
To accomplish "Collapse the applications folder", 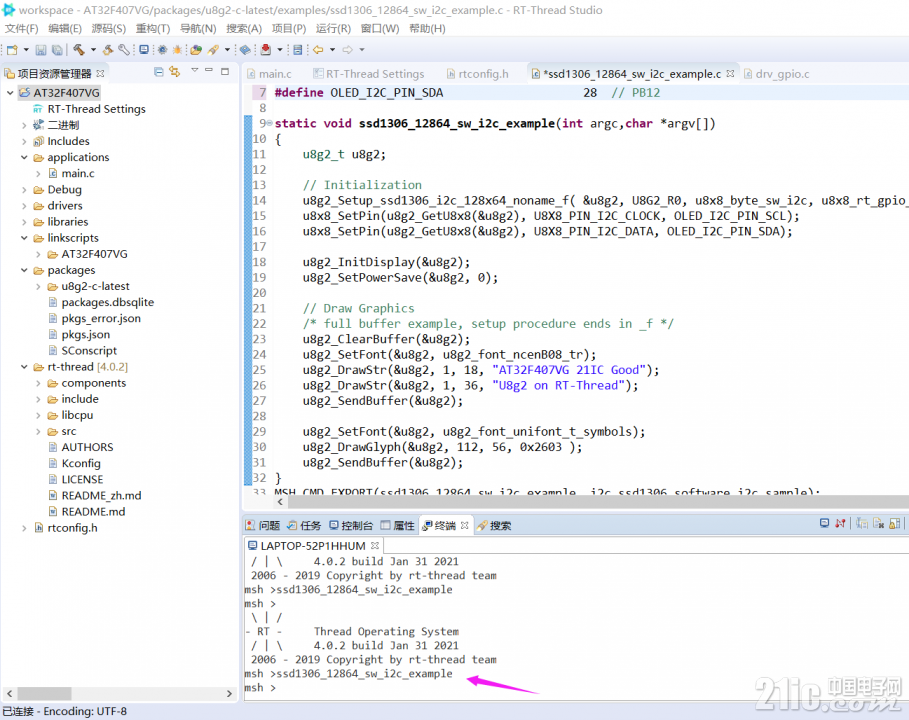I will tap(24, 158).
